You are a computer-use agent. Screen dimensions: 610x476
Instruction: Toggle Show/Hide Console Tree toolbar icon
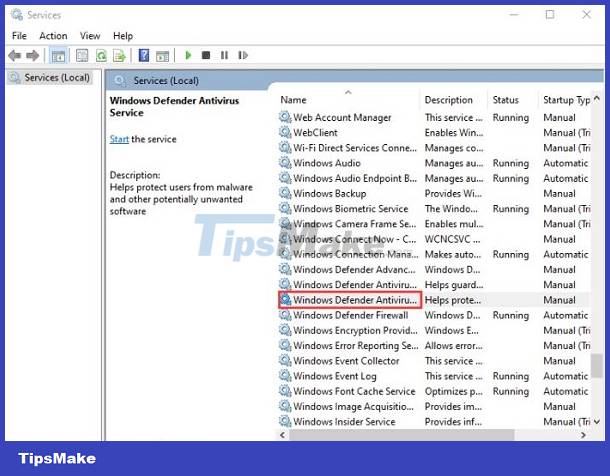click(58, 56)
